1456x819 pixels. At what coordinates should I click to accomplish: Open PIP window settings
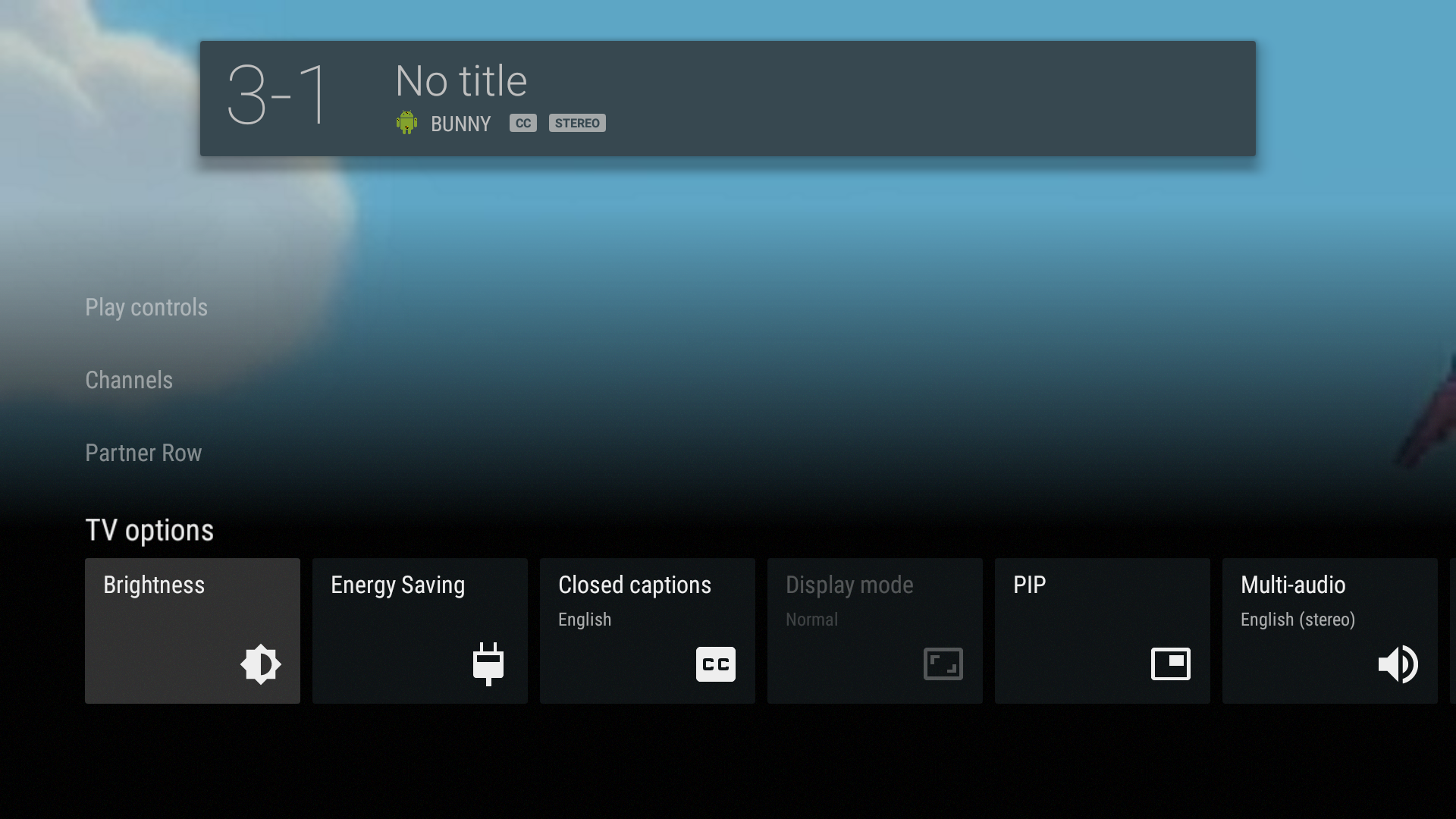click(1102, 630)
